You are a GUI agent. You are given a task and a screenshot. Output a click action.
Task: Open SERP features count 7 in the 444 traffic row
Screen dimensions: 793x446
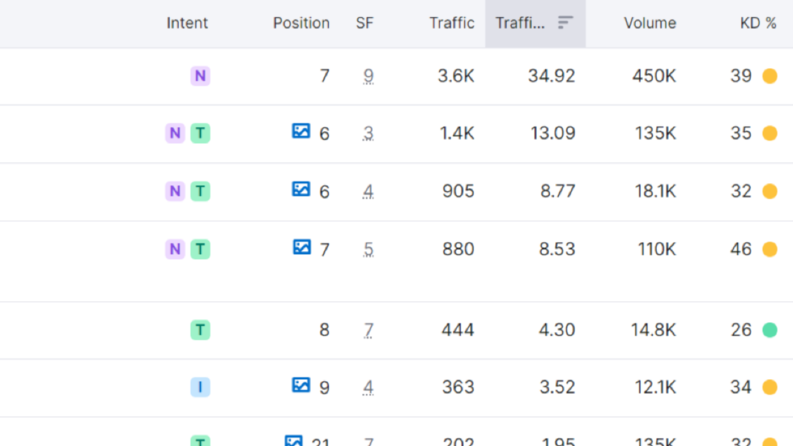pos(368,330)
